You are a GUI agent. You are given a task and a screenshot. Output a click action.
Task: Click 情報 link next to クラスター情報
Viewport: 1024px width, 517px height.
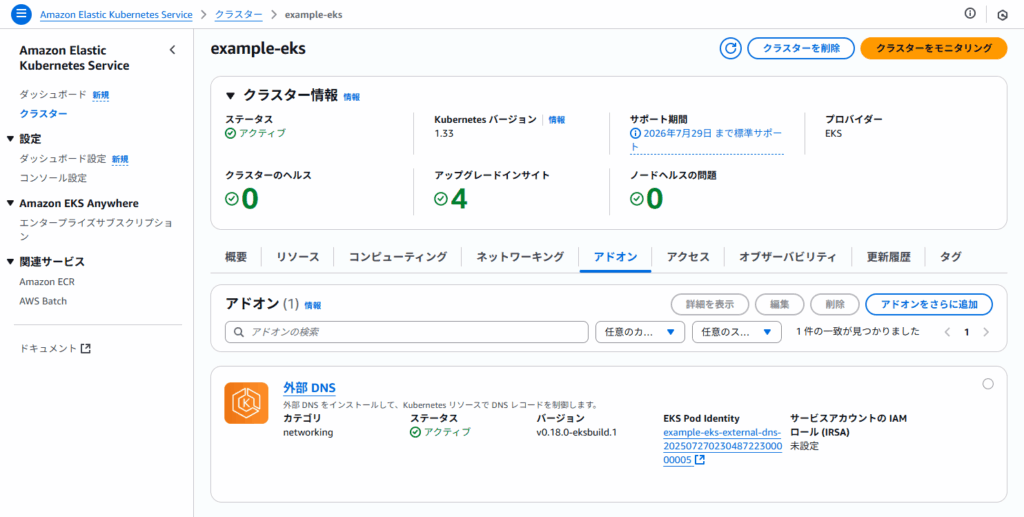pyautogui.click(x=351, y=97)
